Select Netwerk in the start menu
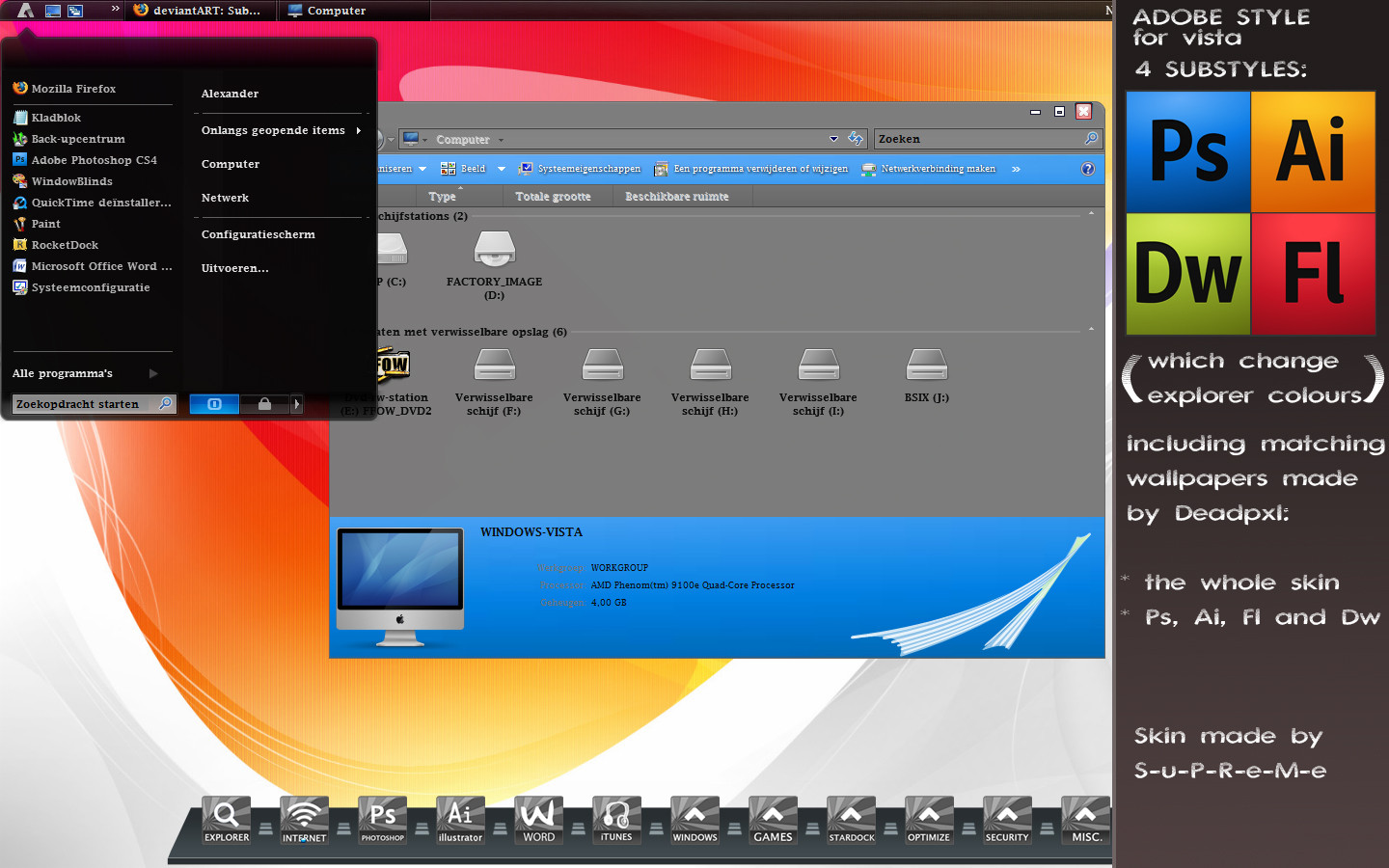This screenshot has height=868, width=1389. click(x=225, y=198)
